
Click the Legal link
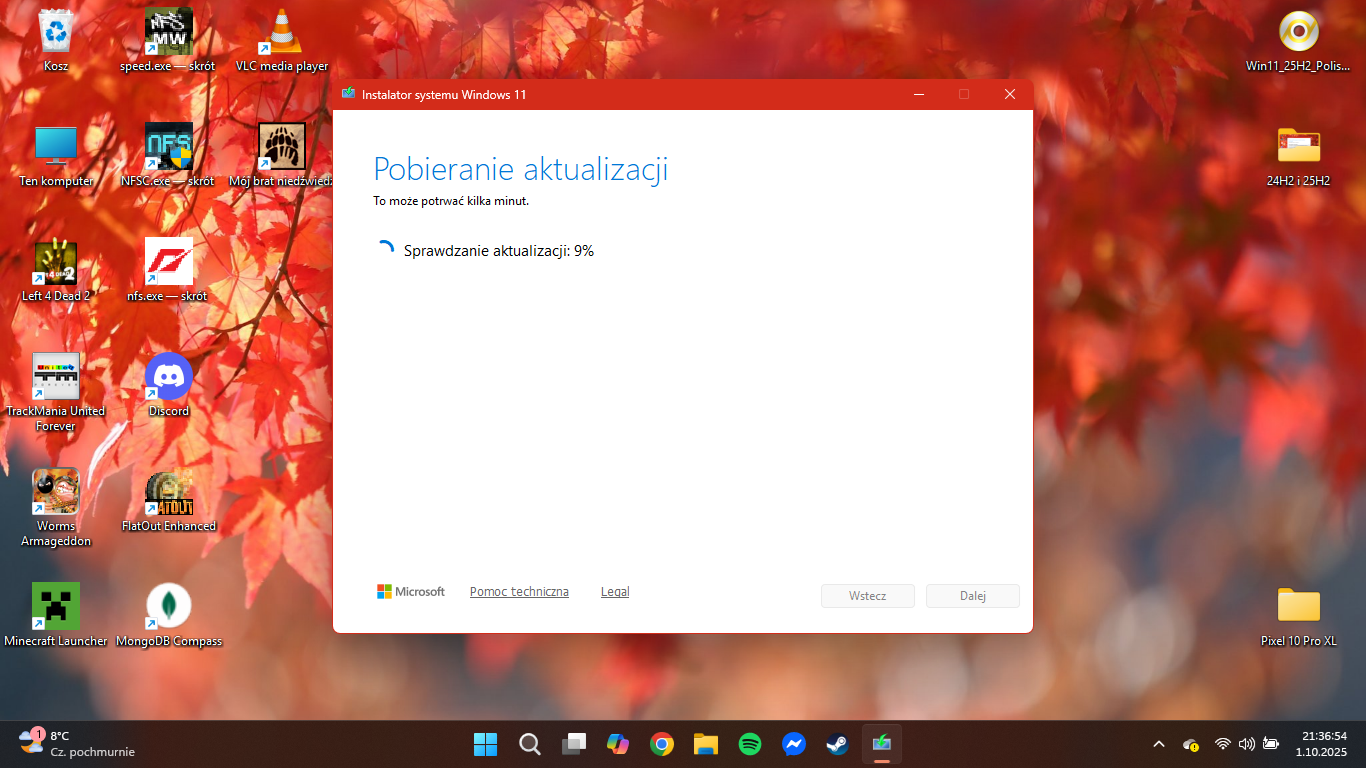615,592
